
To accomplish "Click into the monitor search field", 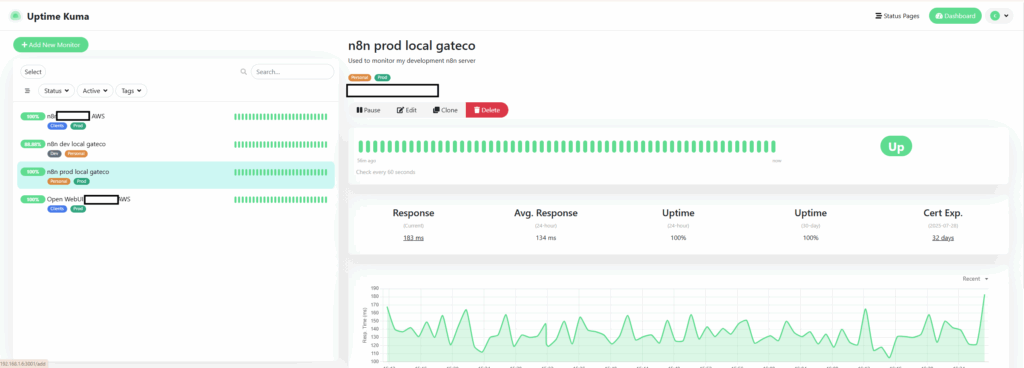I will click(x=292, y=72).
